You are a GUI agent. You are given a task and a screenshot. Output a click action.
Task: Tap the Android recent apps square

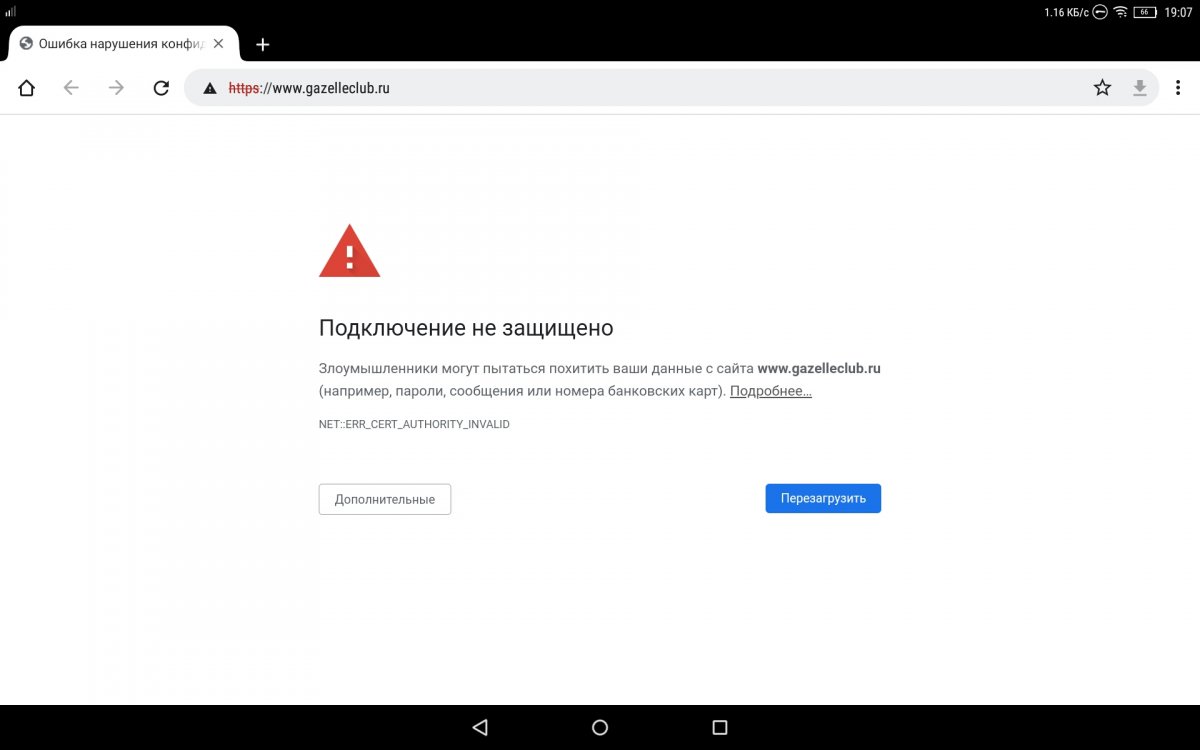point(720,727)
